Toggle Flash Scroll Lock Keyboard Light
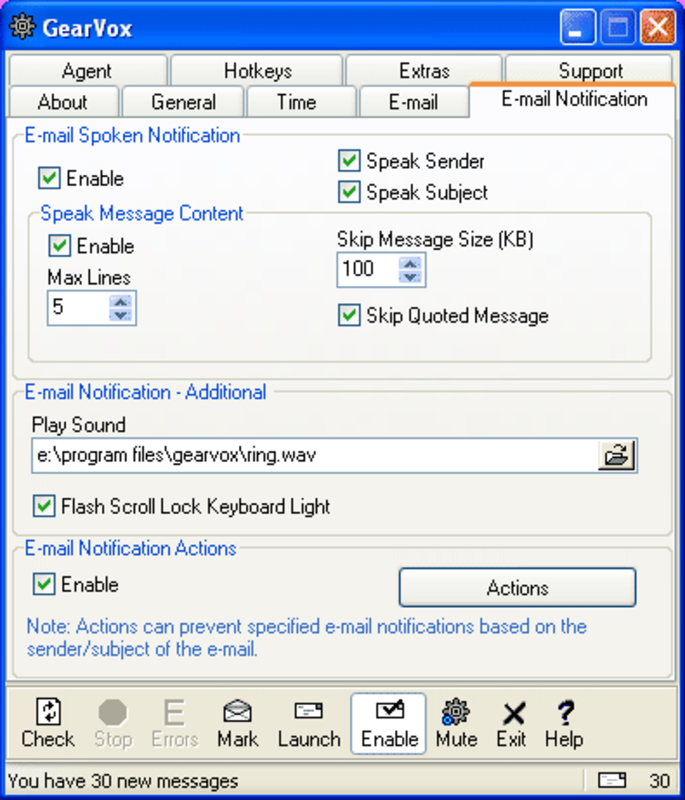685x800 pixels. pyautogui.click(x=44, y=506)
